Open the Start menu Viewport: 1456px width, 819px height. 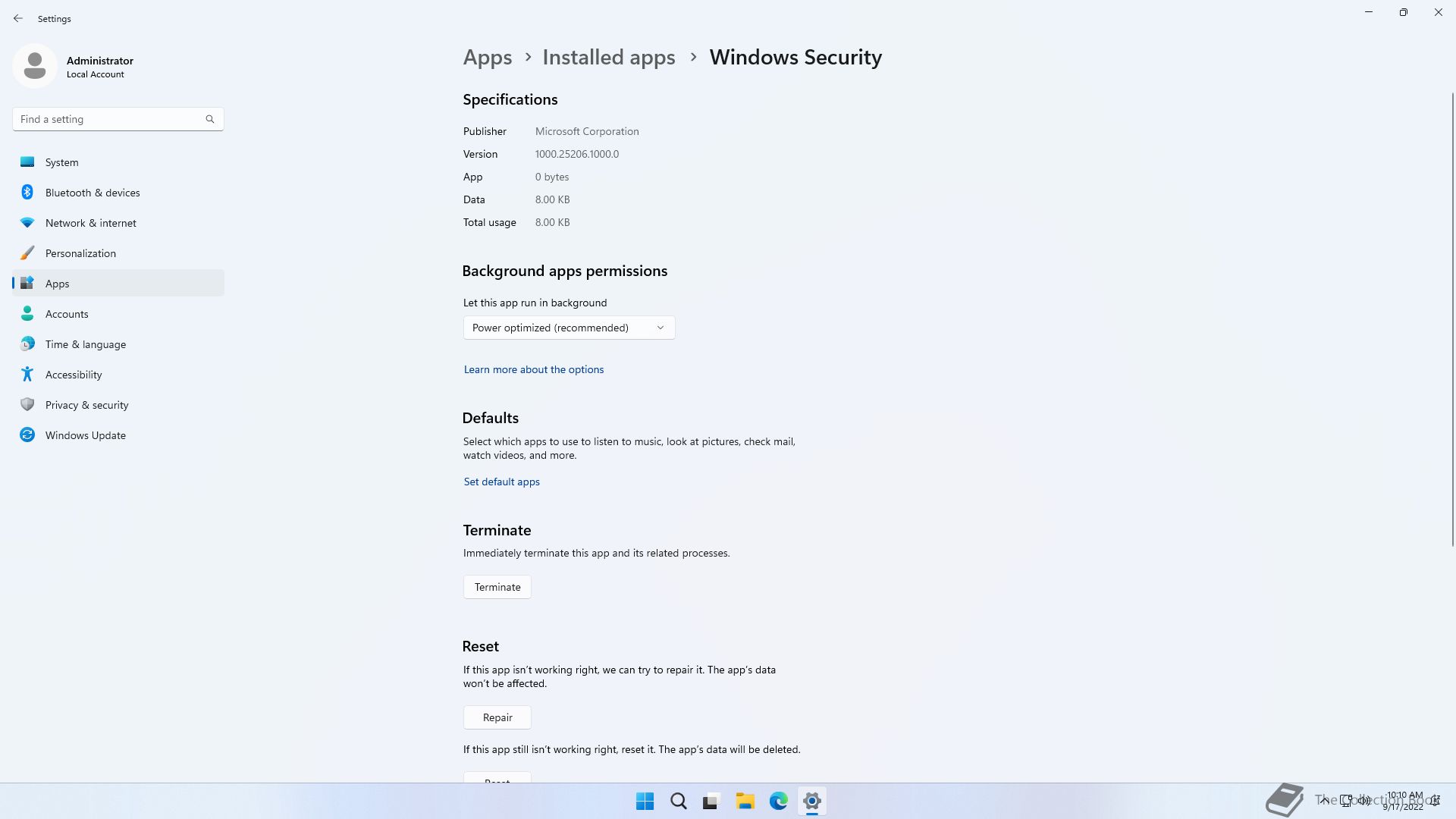click(645, 801)
